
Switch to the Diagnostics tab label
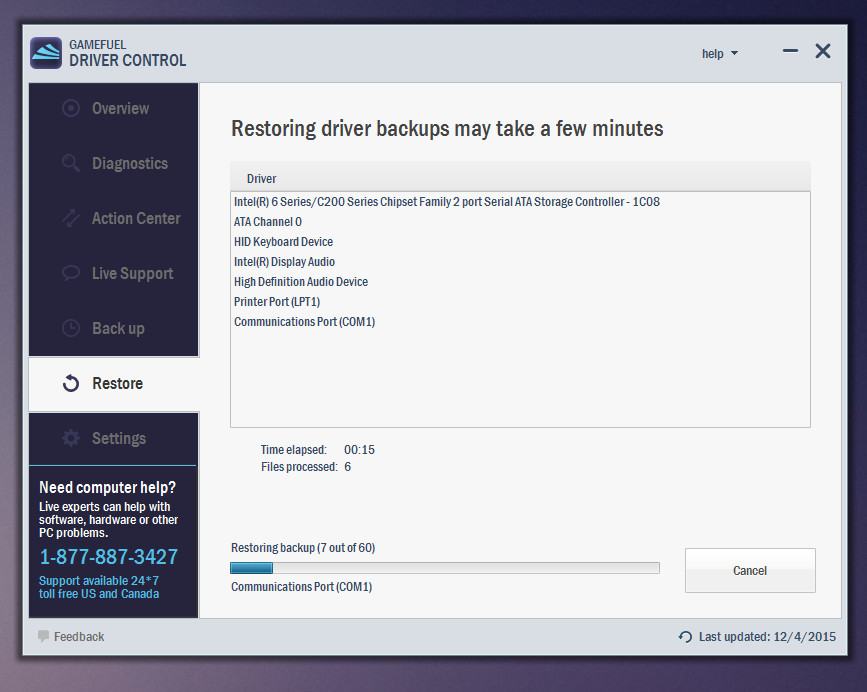pyautogui.click(x=130, y=163)
